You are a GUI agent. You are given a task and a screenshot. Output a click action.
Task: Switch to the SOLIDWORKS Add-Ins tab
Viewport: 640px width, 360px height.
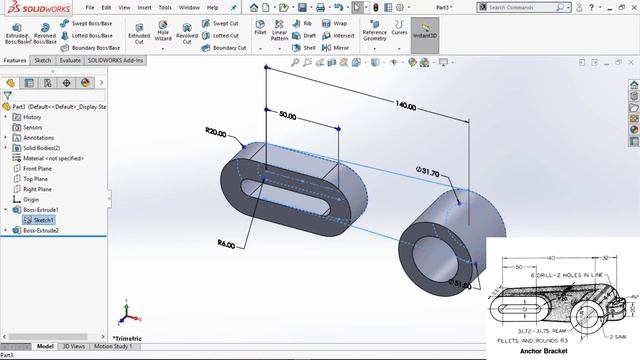tap(116, 60)
